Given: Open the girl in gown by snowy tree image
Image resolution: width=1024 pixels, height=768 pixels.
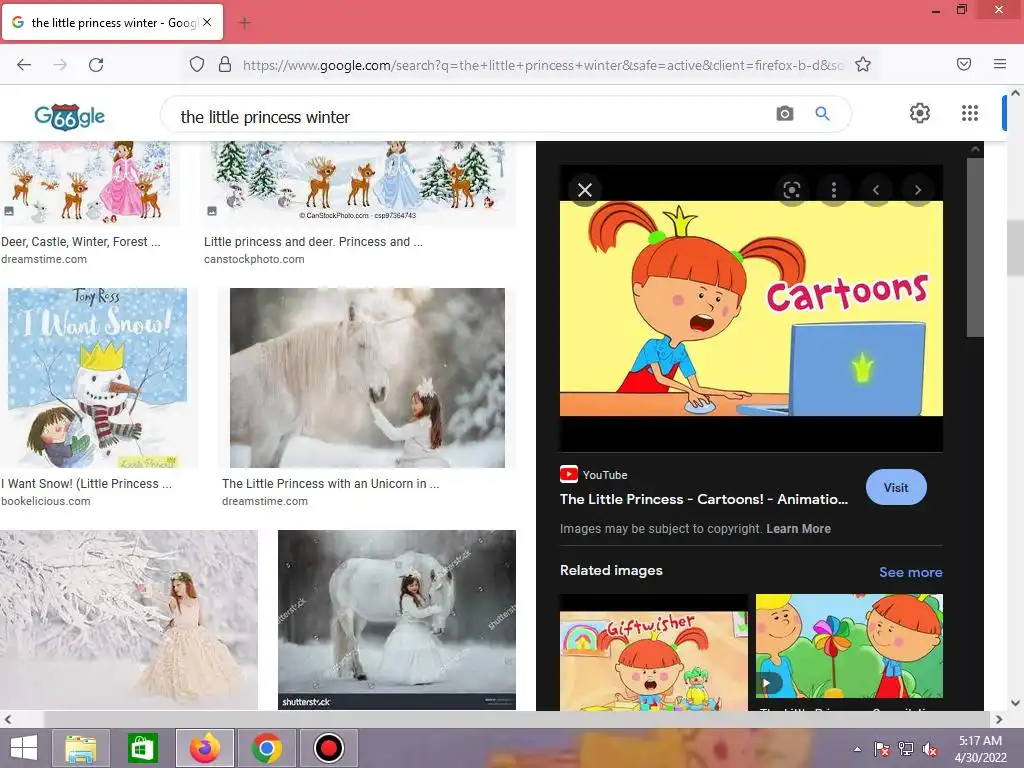Looking at the screenshot, I should [x=129, y=620].
